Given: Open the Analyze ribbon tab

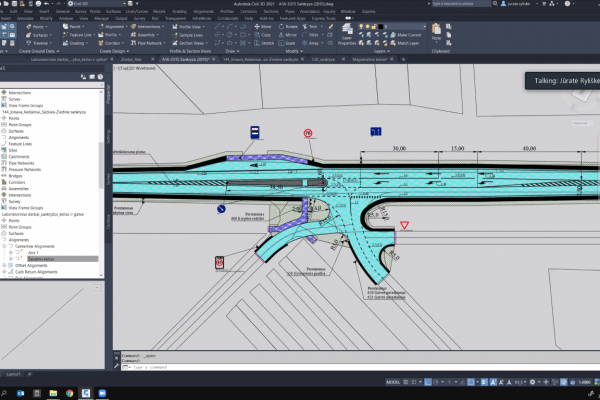Looking at the screenshot, I should [66, 18].
